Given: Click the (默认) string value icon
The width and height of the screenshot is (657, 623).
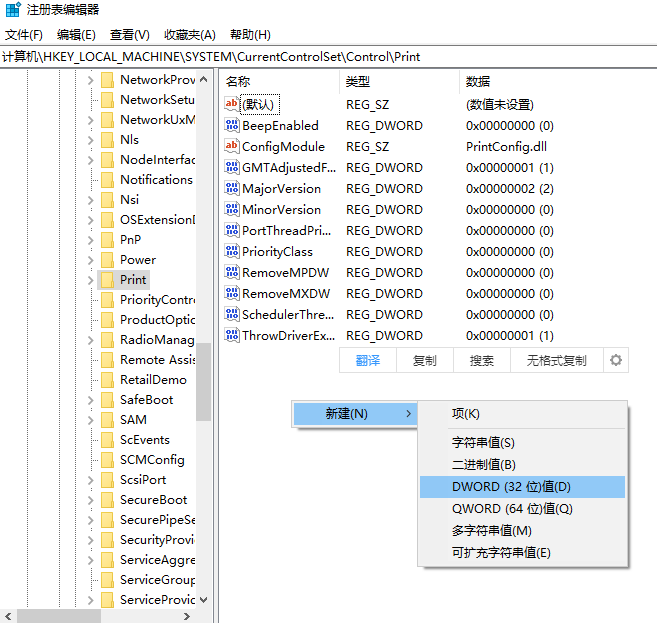Looking at the screenshot, I should click(232, 104).
